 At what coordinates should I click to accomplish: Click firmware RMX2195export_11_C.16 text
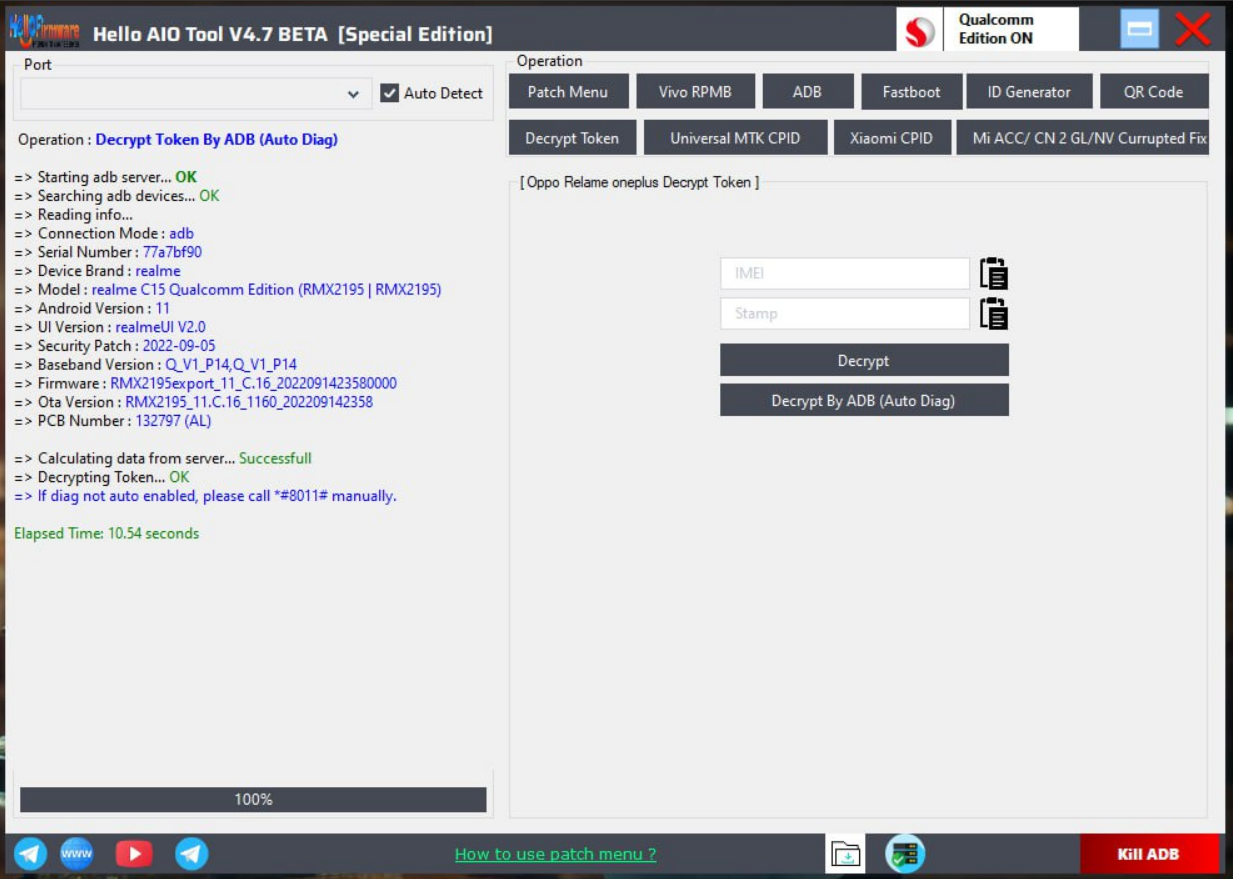(253, 383)
